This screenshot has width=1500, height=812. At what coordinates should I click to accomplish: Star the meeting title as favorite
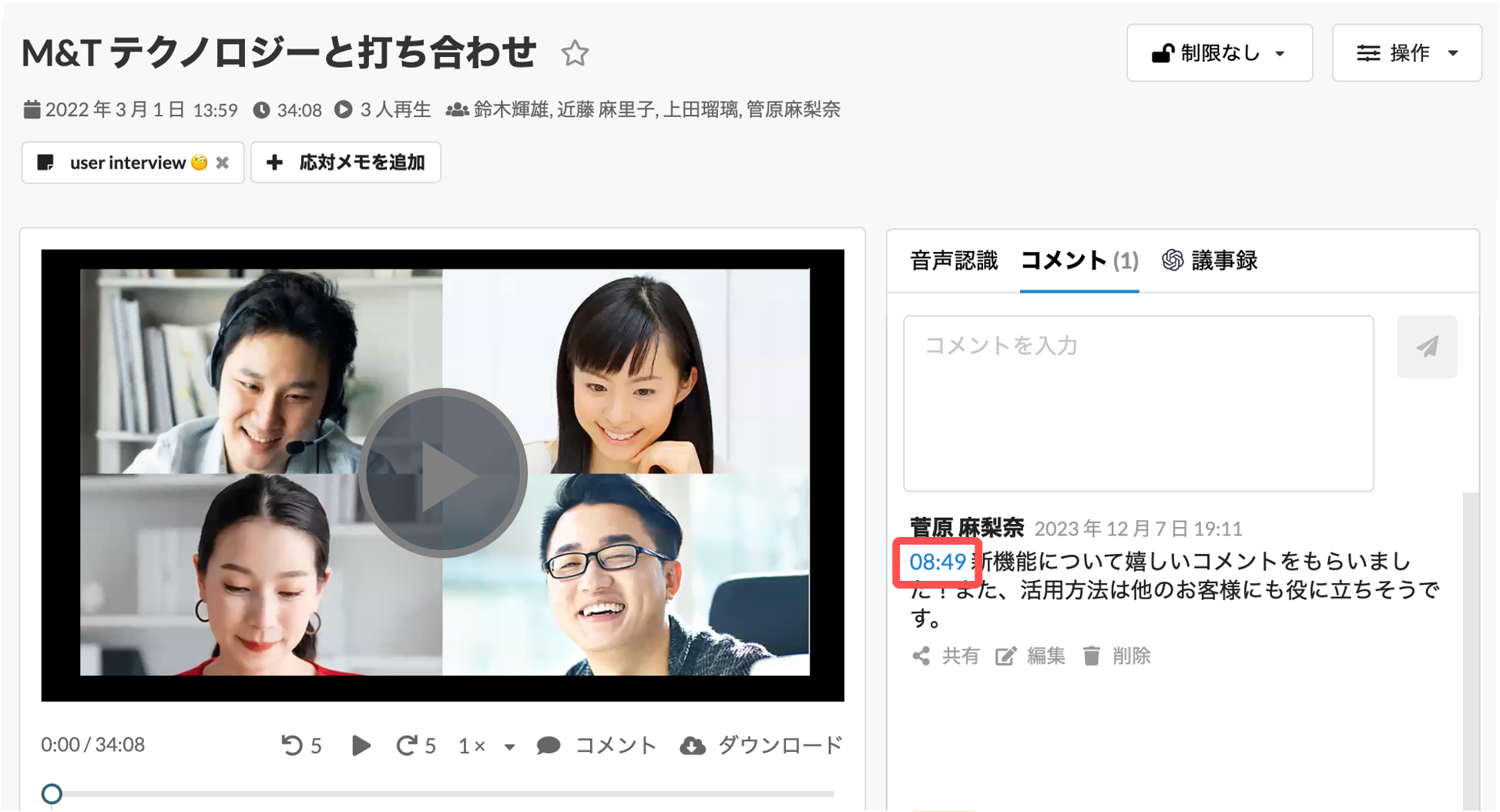[575, 53]
